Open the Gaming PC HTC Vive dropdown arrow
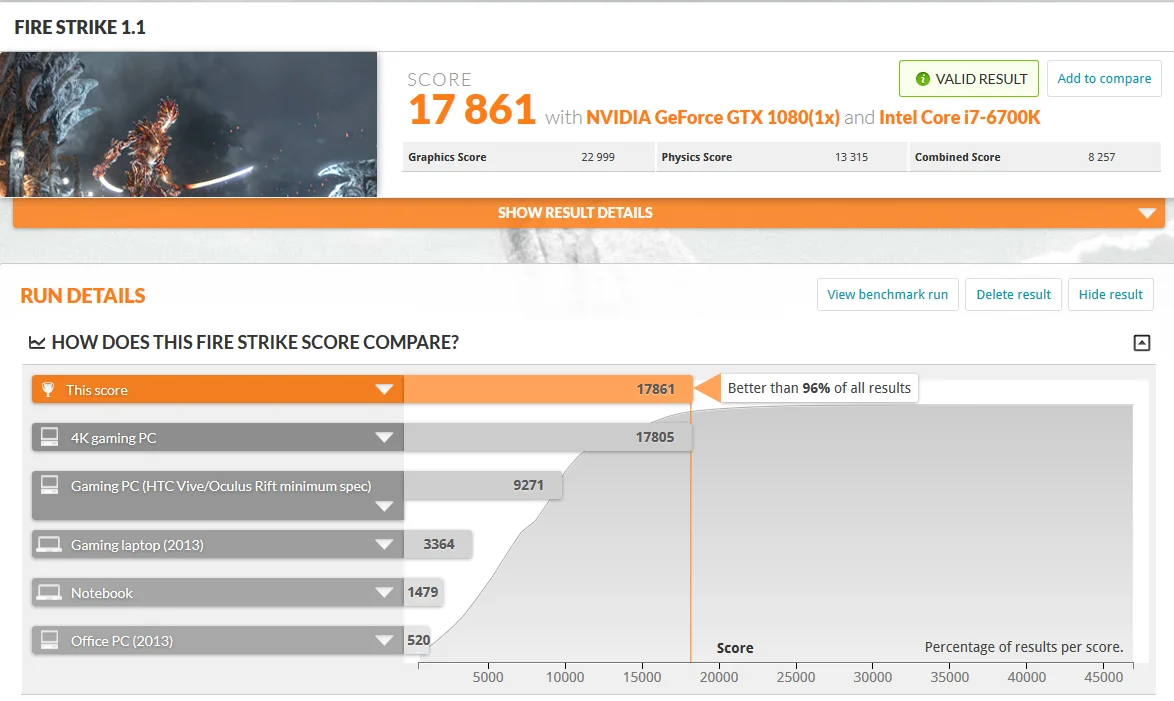 point(384,506)
